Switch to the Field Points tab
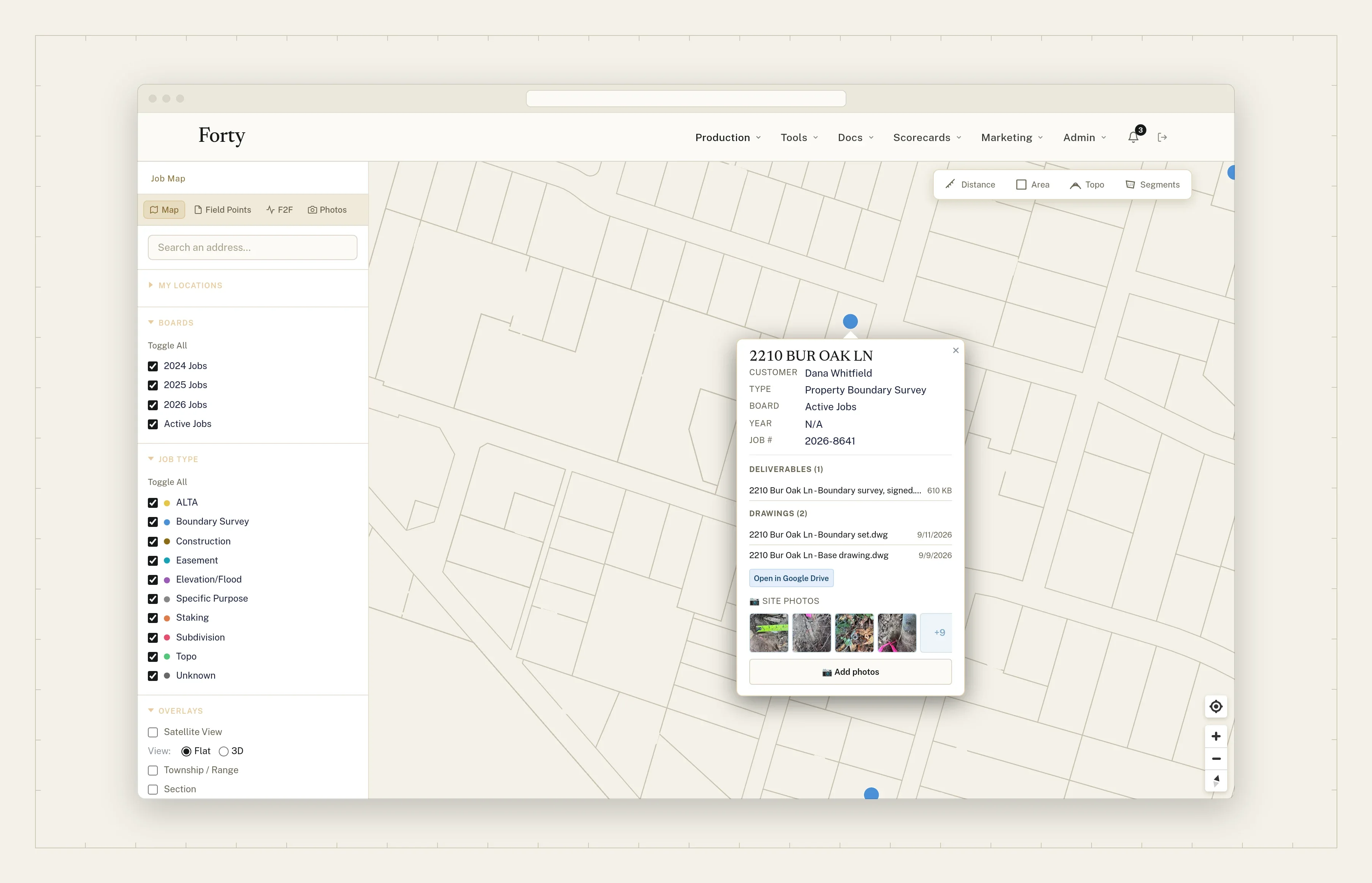This screenshot has height=883, width=1372. click(x=222, y=210)
